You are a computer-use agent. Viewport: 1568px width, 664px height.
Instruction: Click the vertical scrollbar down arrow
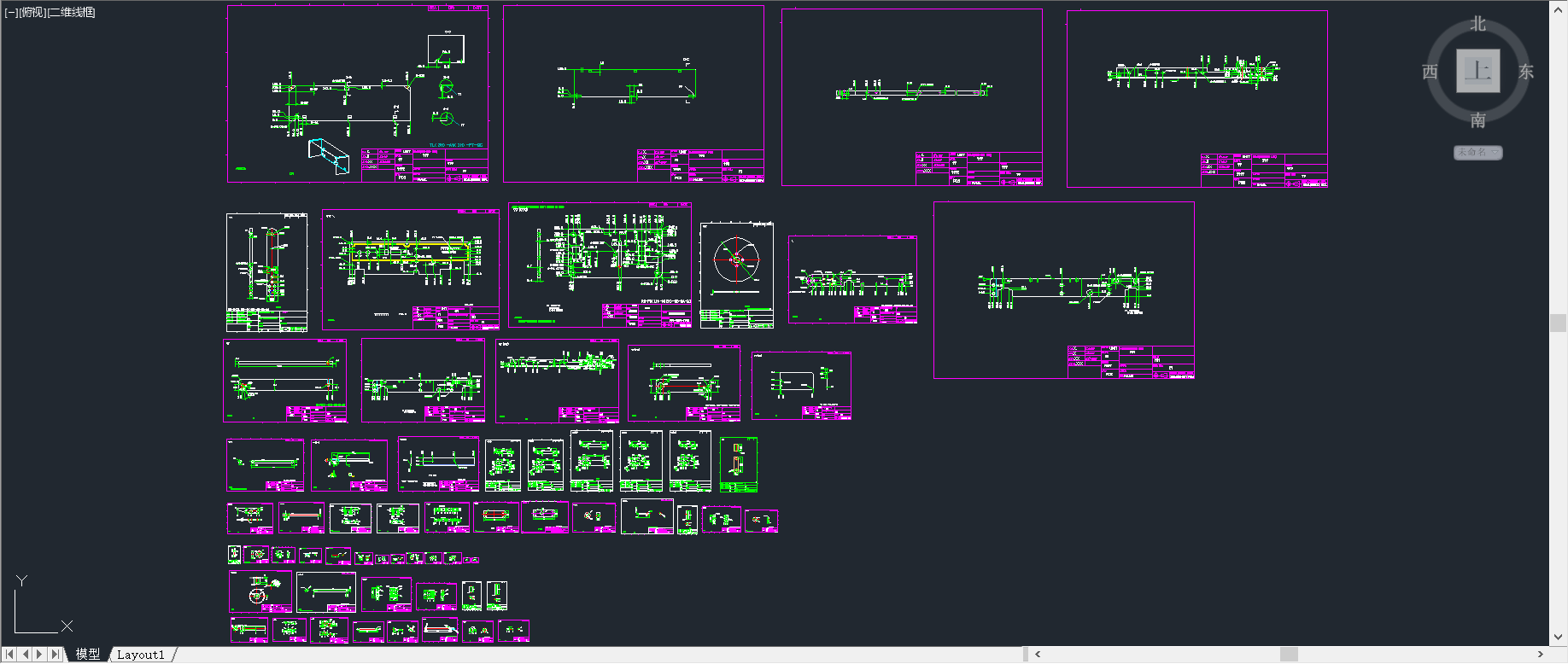[x=1559, y=637]
